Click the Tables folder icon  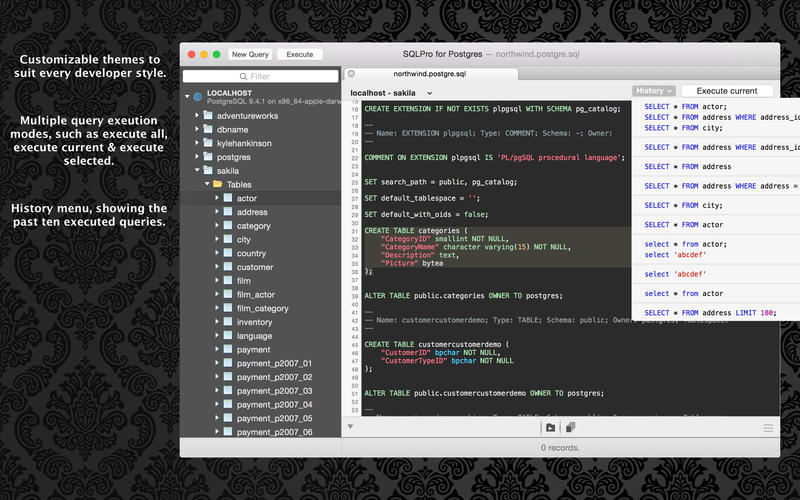(215, 184)
